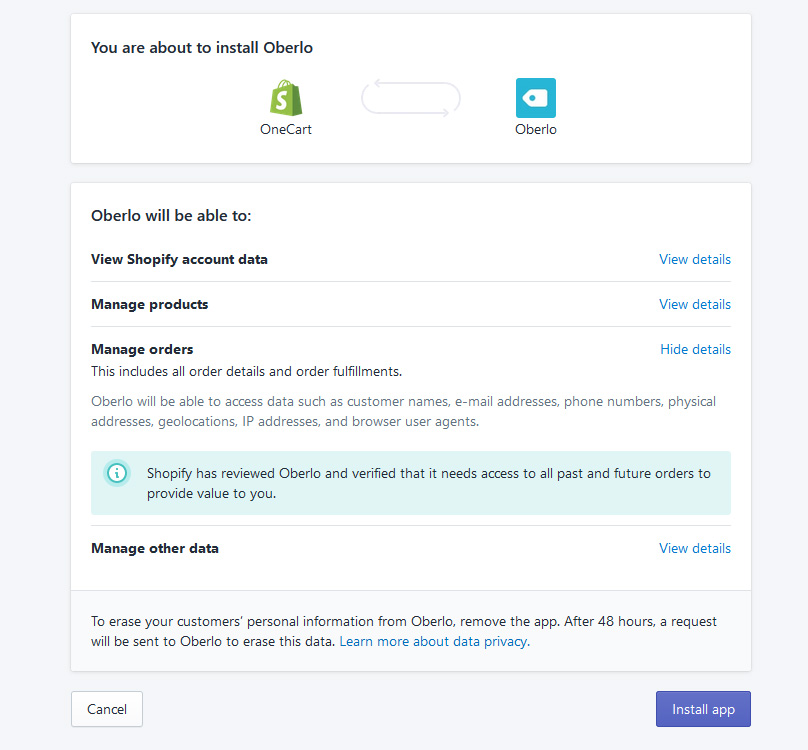Viewport: 808px width, 750px height.
Task: Click the Install app button
Action: pyautogui.click(x=703, y=709)
